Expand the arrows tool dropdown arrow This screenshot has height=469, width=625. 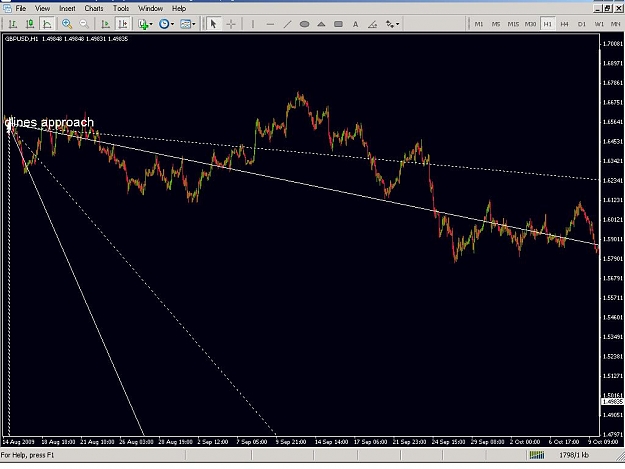click(397, 24)
